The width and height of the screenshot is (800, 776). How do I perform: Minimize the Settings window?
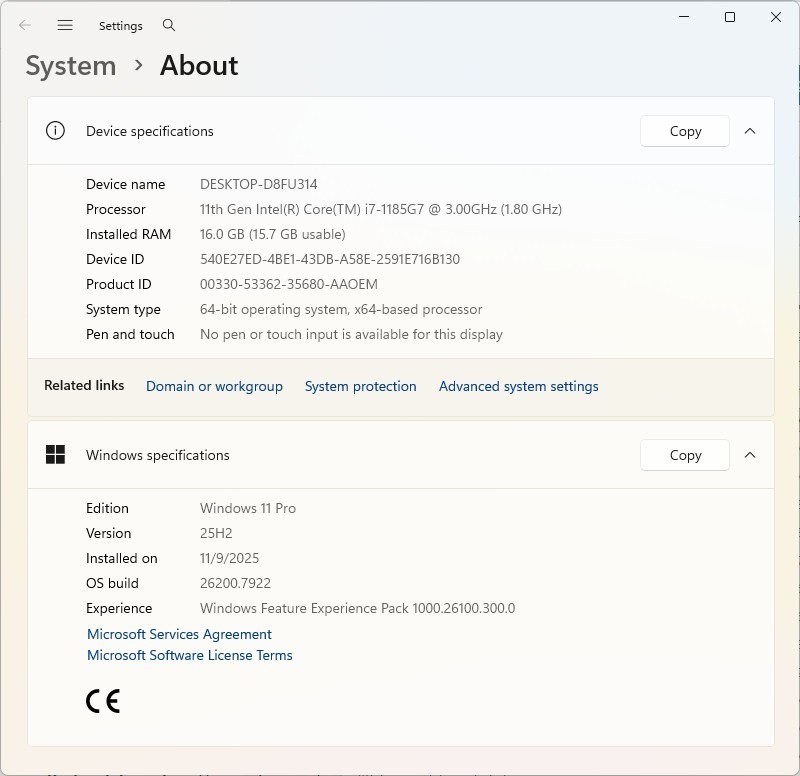[684, 17]
